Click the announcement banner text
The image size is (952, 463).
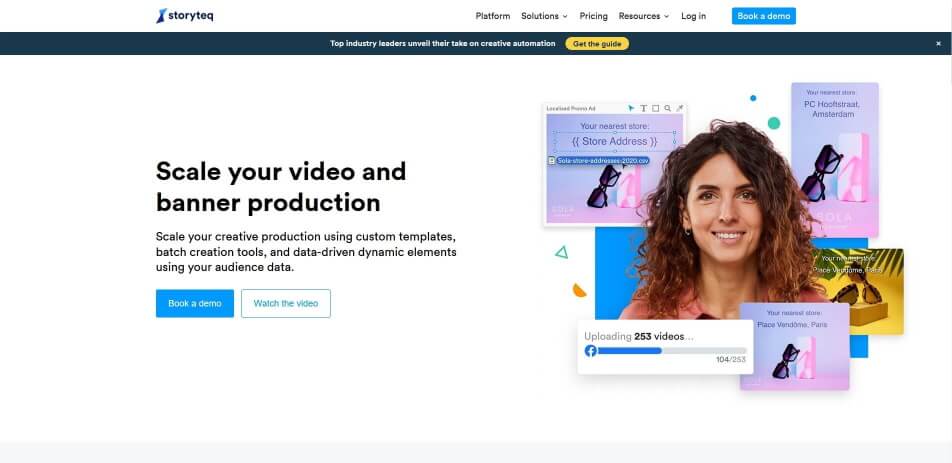coord(443,44)
